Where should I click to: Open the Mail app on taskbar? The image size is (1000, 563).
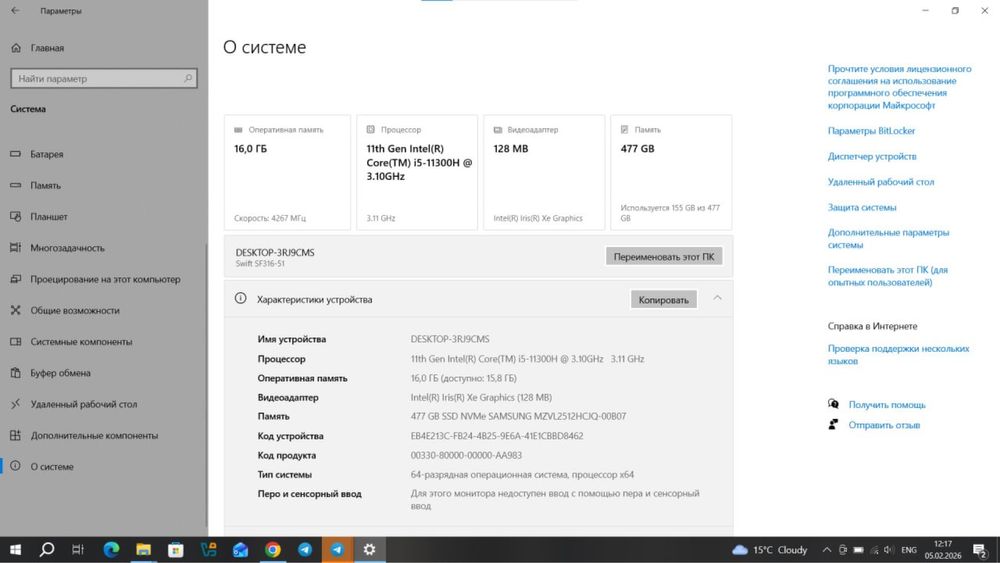click(240, 550)
